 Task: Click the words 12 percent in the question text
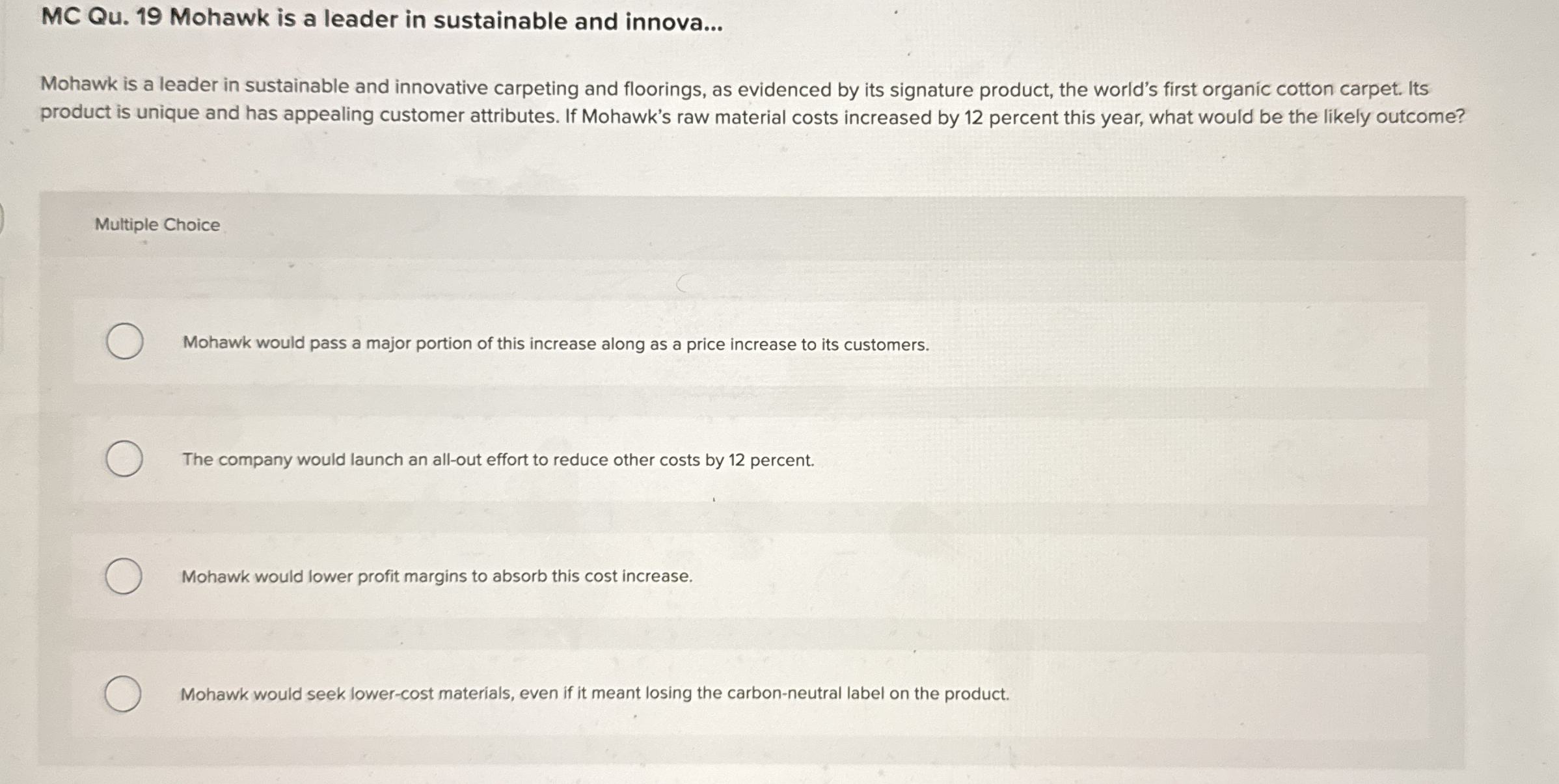[x=1012, y=118]
